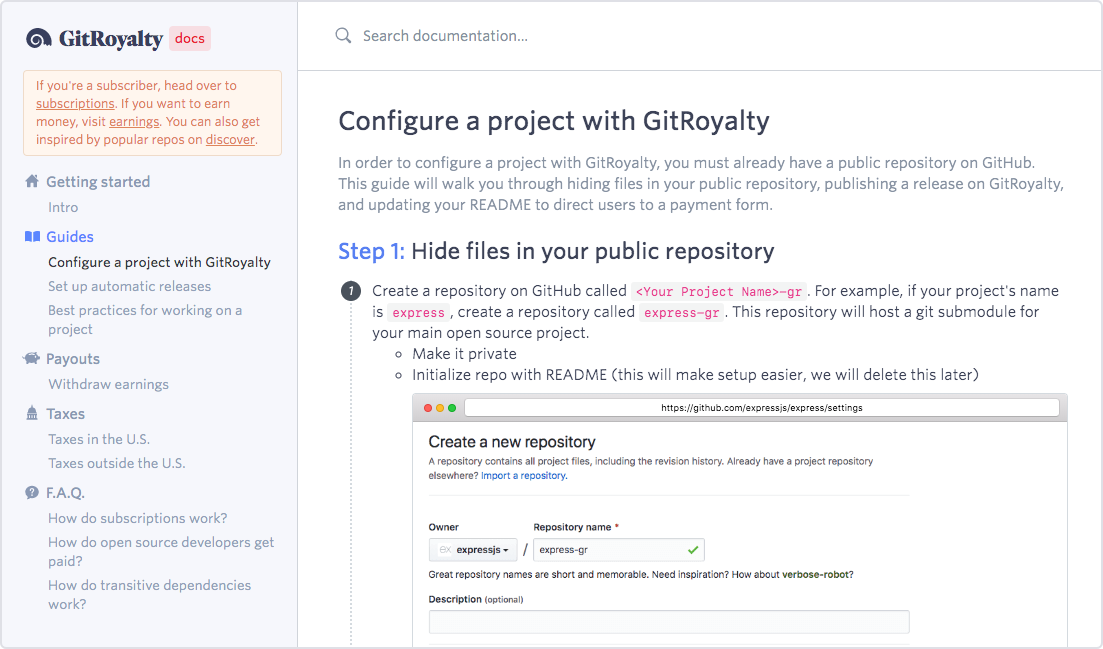Click the numbered step 1 circle

(351, 290)
